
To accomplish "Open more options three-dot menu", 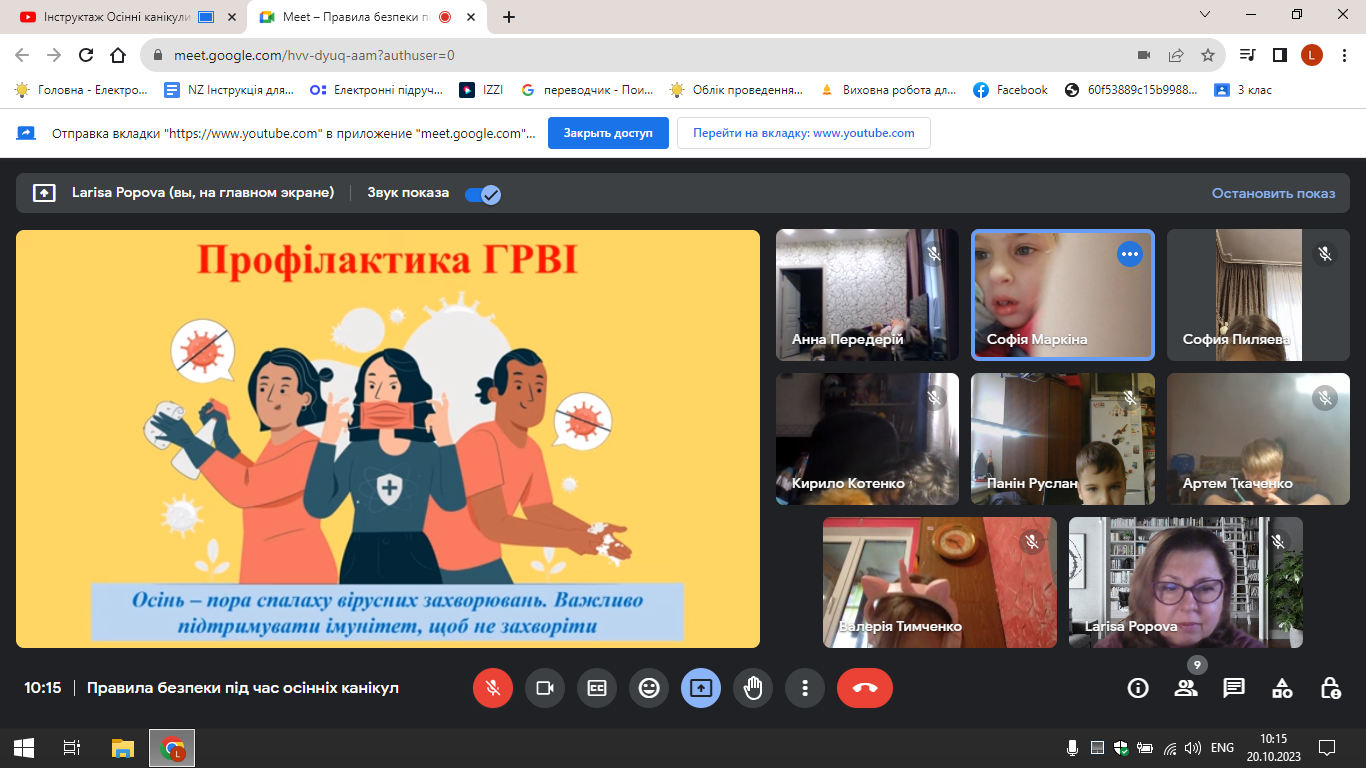I will point(804,688).
